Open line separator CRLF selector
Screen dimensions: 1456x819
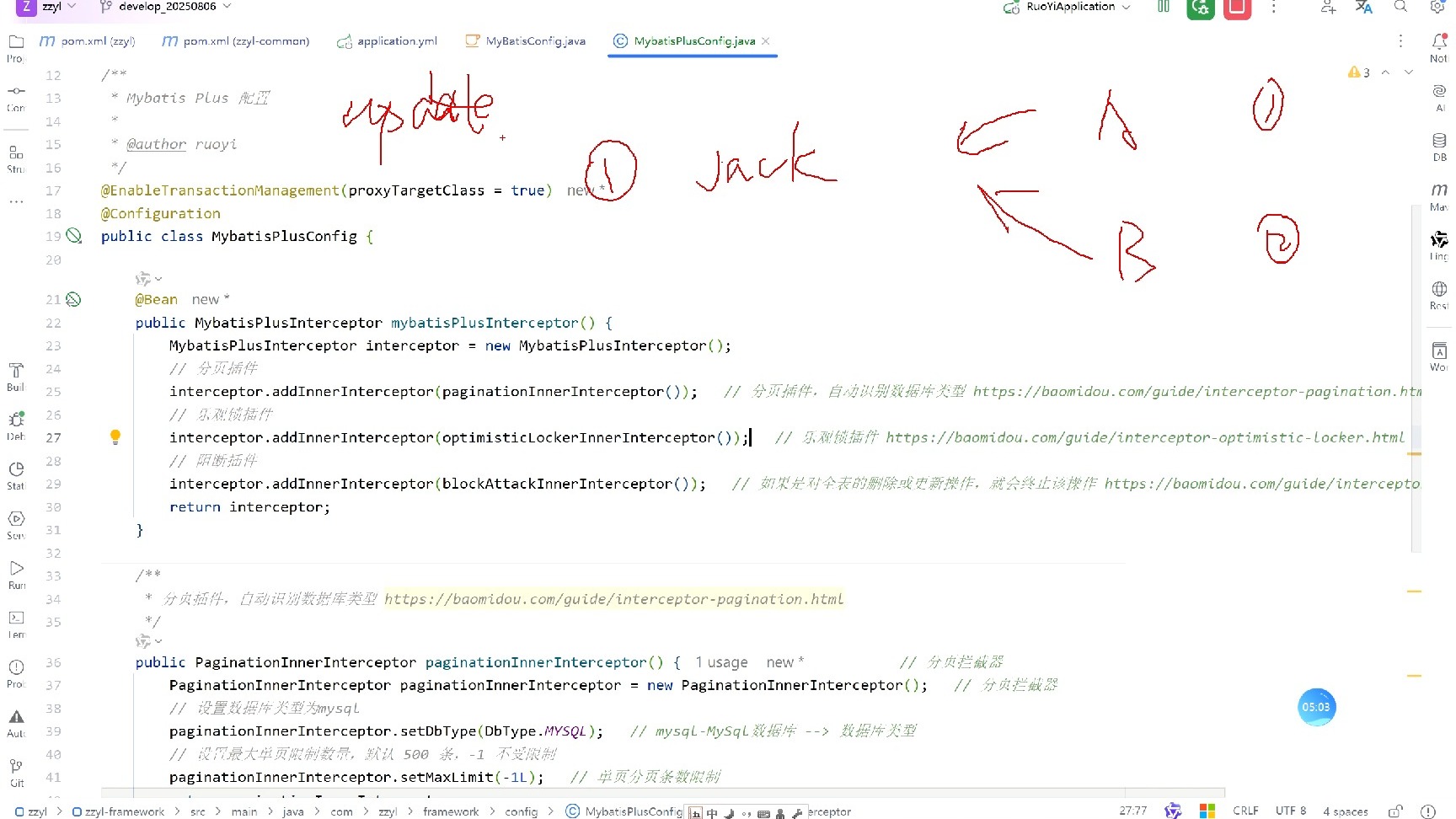pyautogui.click(x=1245, y=811)
